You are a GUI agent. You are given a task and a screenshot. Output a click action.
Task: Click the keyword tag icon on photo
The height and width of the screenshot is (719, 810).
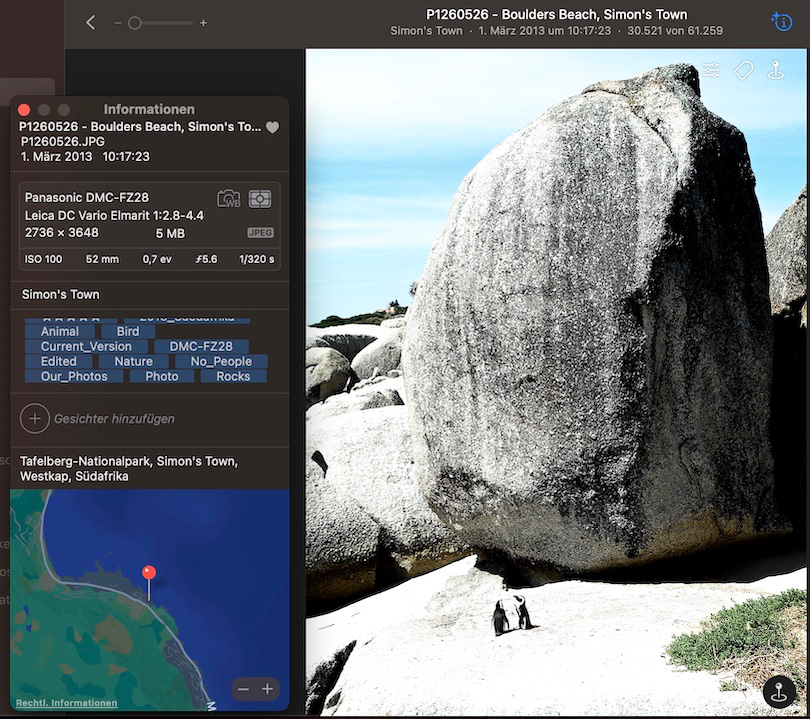[743, 70]
